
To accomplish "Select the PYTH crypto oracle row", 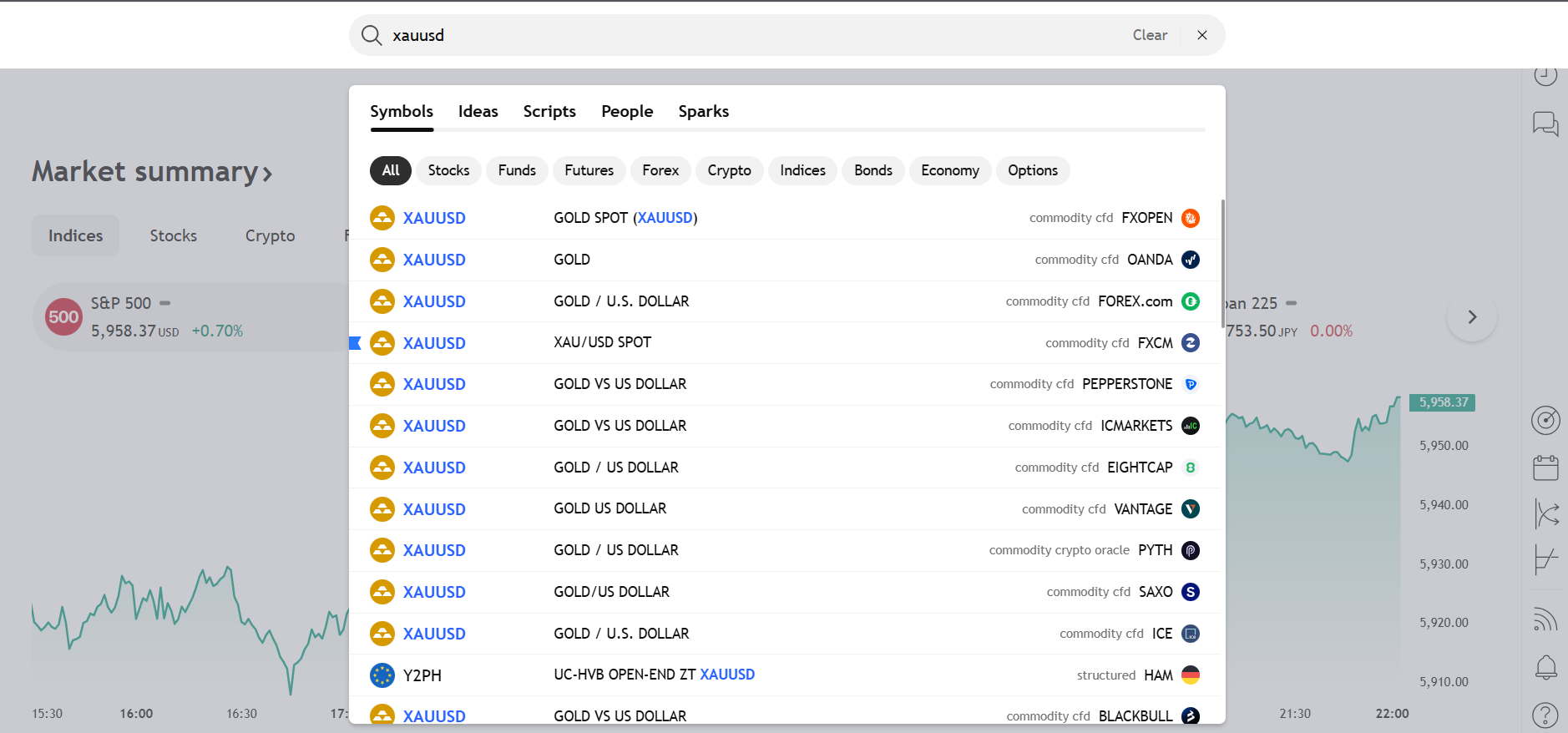I will click(785, 550).
